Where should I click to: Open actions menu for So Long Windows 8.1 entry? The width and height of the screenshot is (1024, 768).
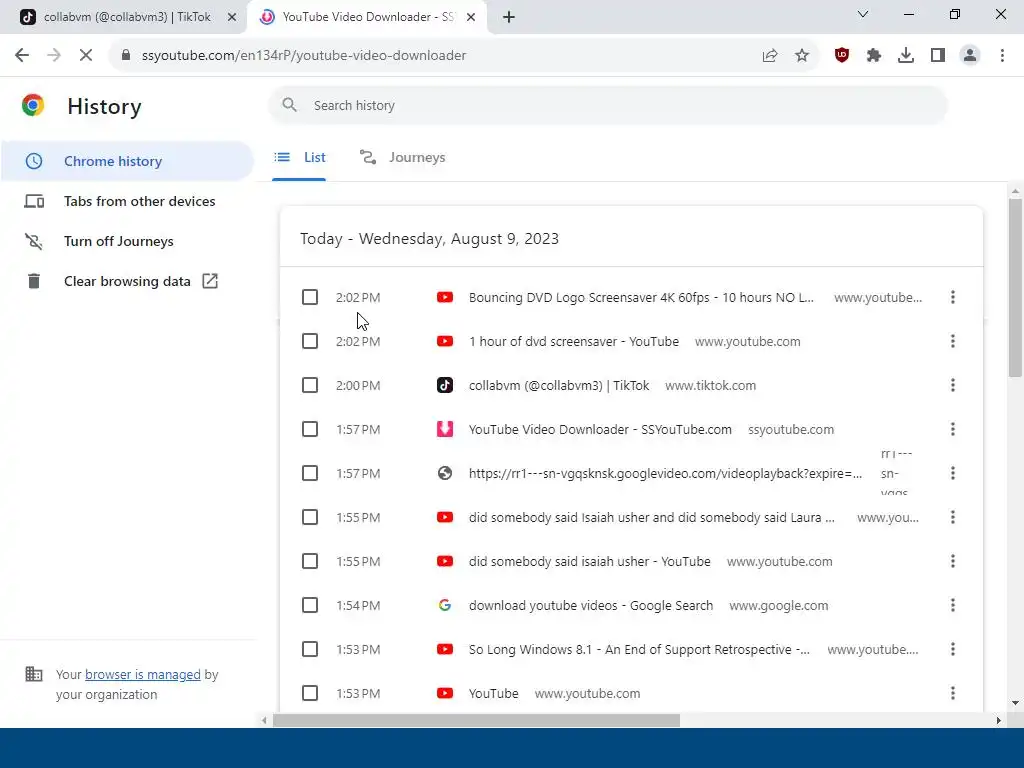click(953, 649)
